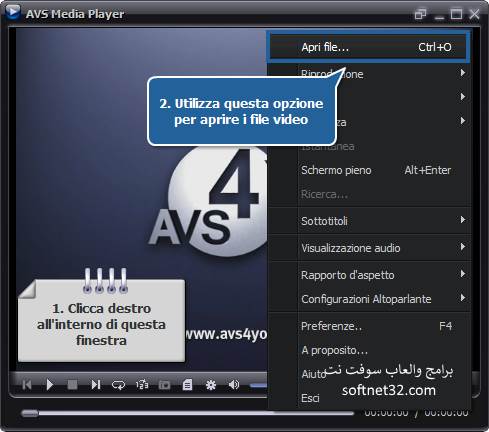Expand the Riproduzione submenu arrow
Image resolution: width=489 pixels, height=432 pixels.
coord(463,73)
